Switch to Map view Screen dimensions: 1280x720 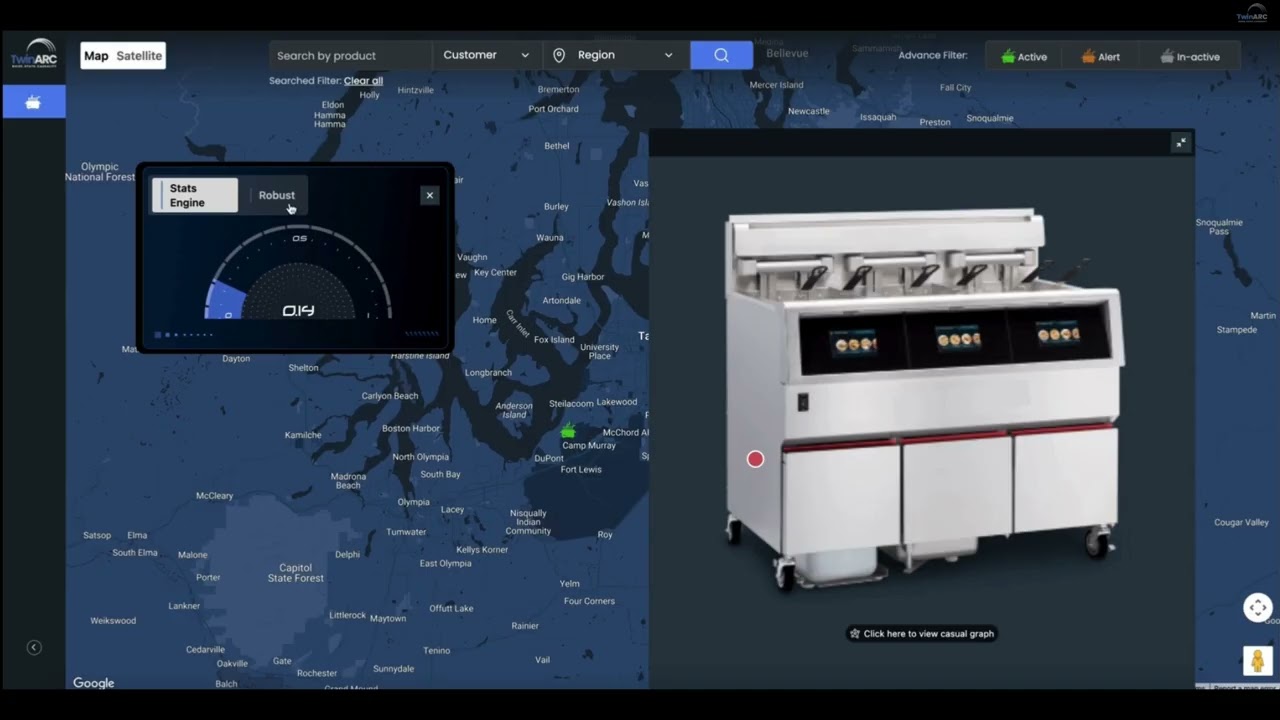pyautogui.click(x=96, y=56)
